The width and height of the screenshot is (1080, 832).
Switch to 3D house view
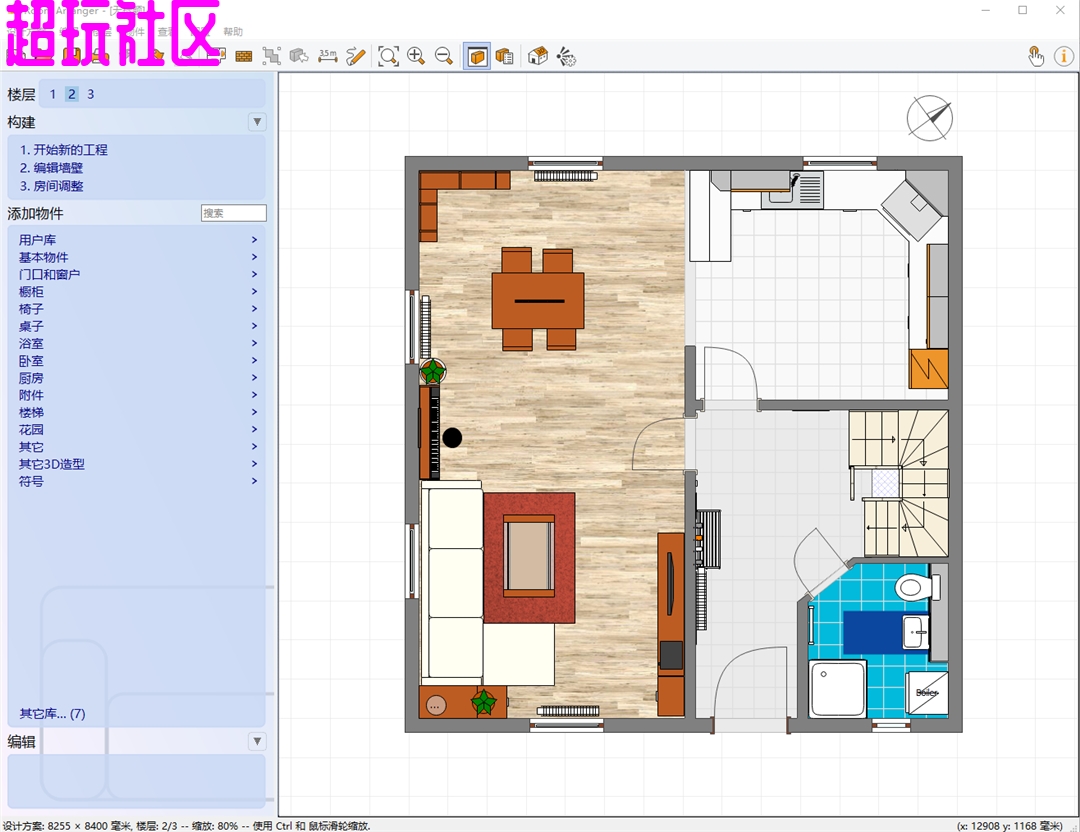[538, 56]
